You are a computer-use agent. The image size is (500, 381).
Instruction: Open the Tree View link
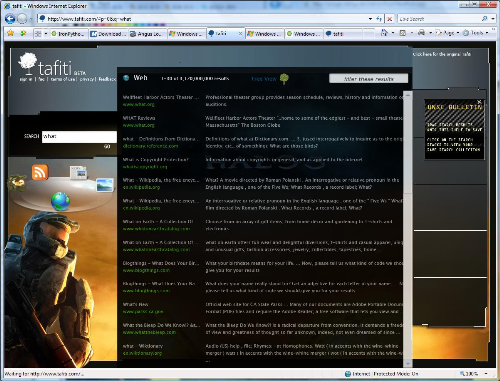[264, 79]
